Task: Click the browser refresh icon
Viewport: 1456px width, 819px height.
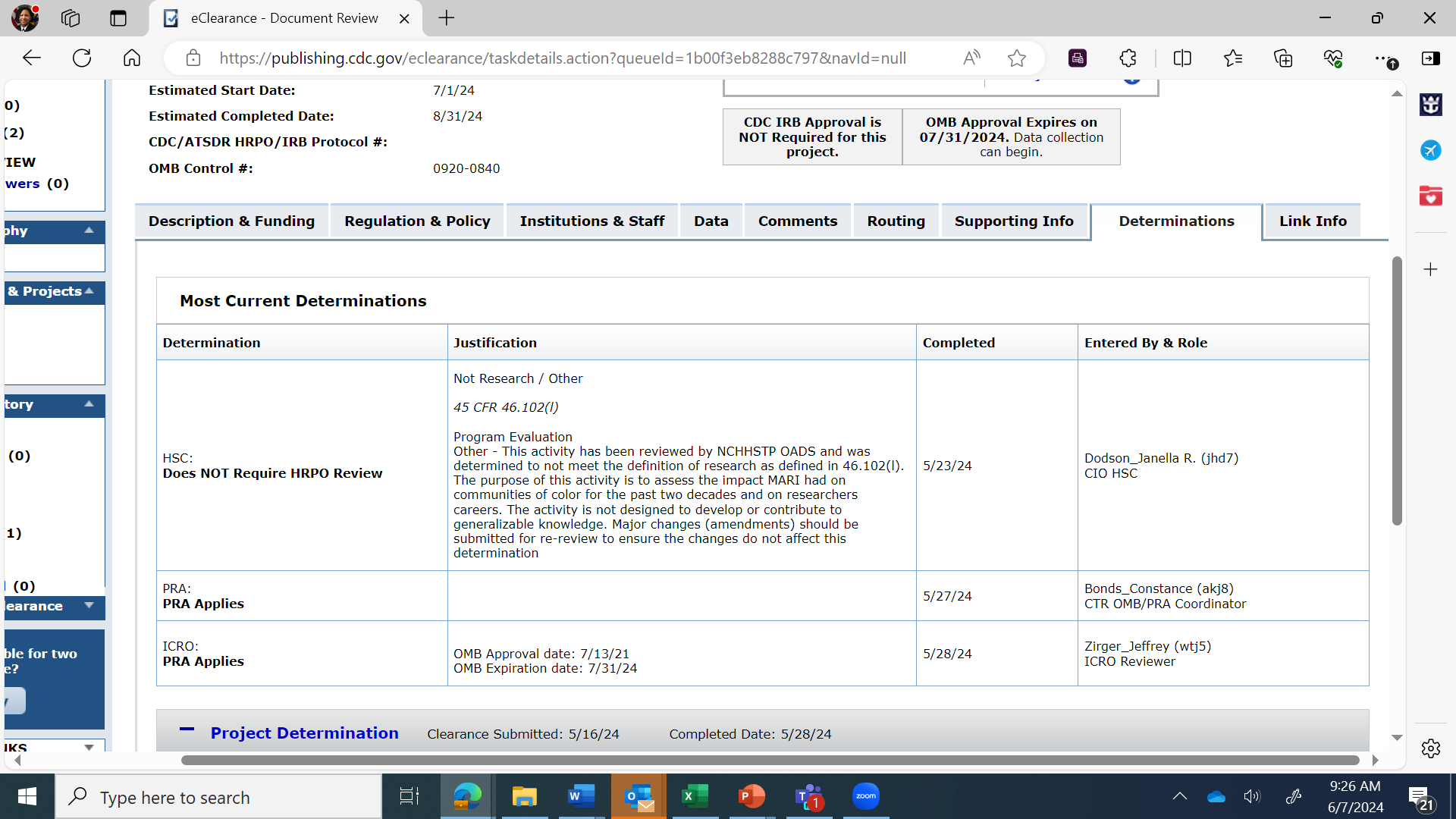Action: 82,58
